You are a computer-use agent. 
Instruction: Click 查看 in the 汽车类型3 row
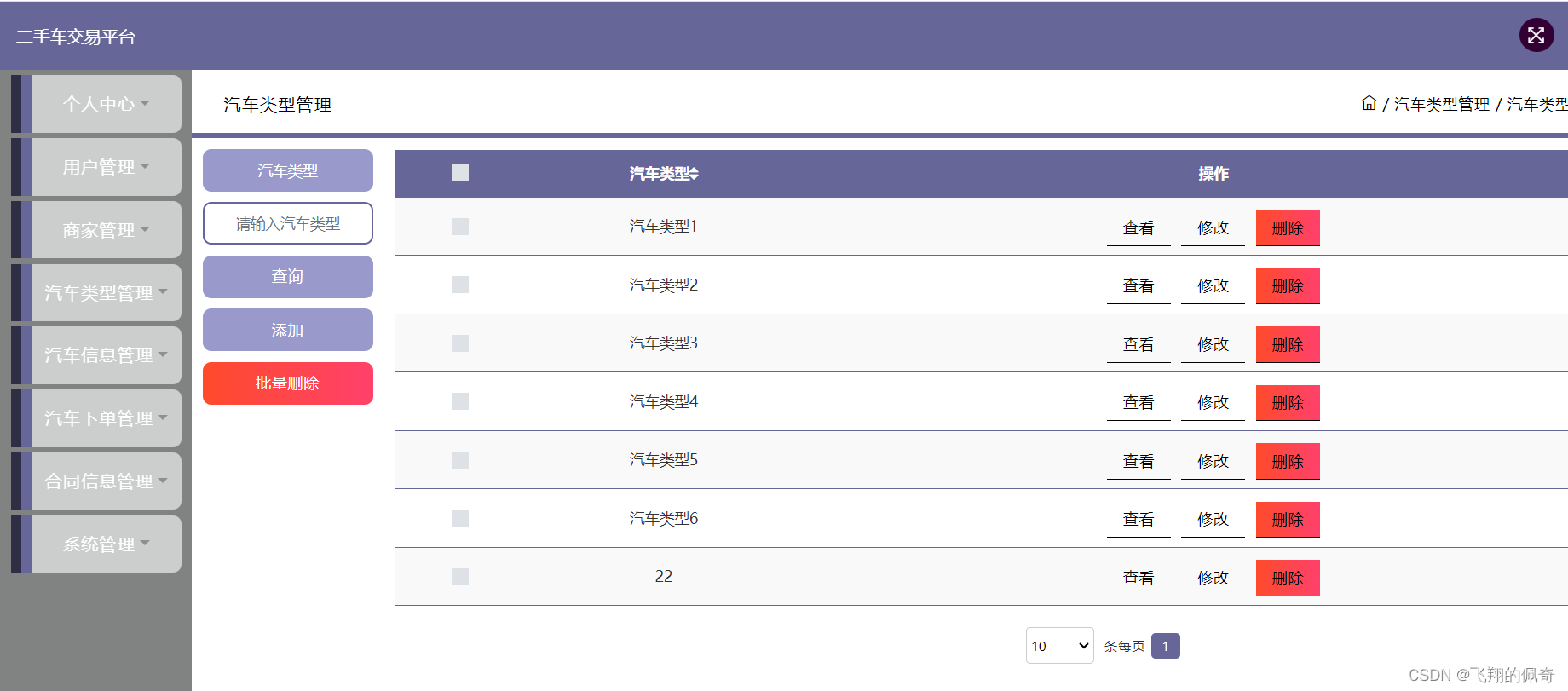pyautogui.click(x=1139, y=344)
